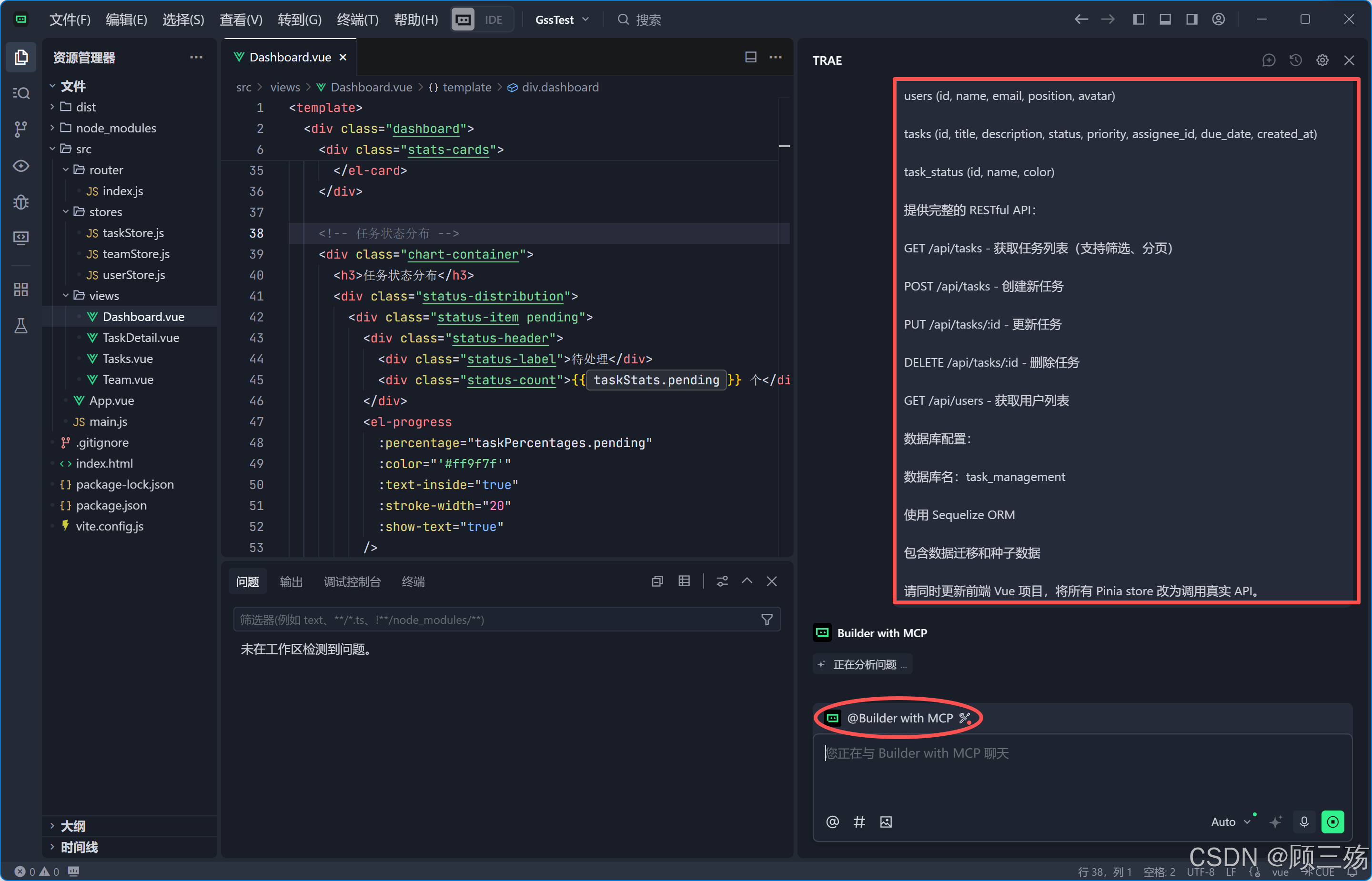Toggle the bottom panel layout button
The image size is (1372, 881).
1165,20
